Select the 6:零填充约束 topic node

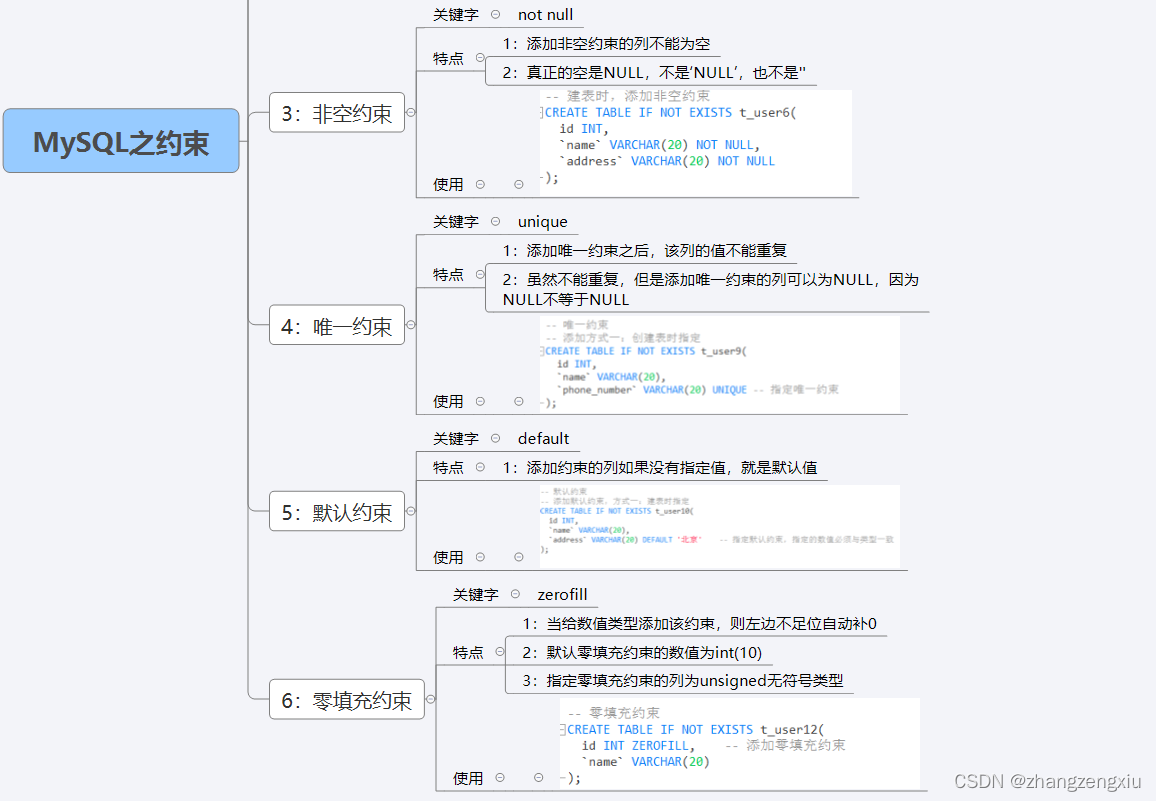click(x=347, y=699)
